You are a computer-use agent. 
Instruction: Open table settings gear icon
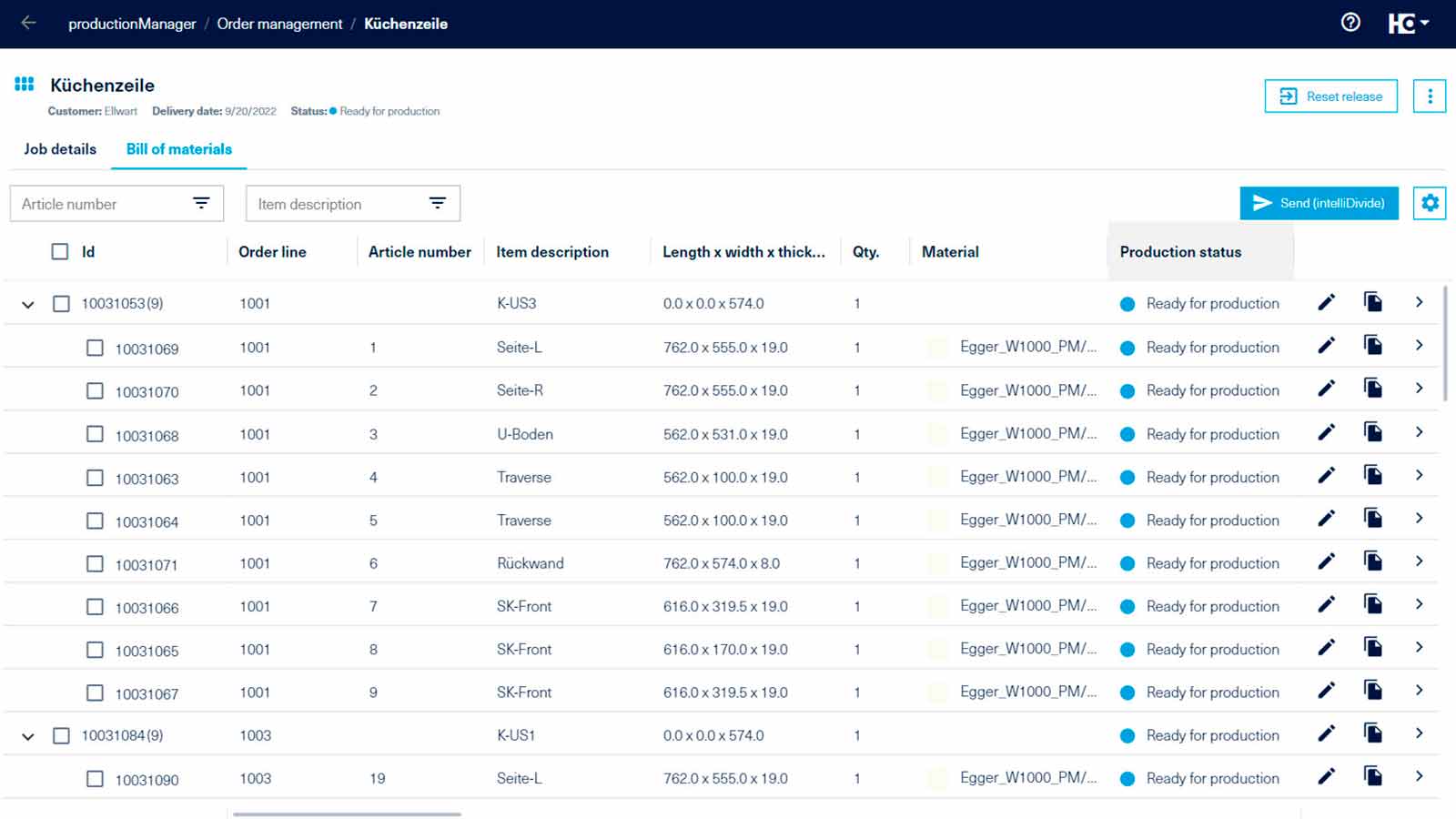pos(1430,203)
